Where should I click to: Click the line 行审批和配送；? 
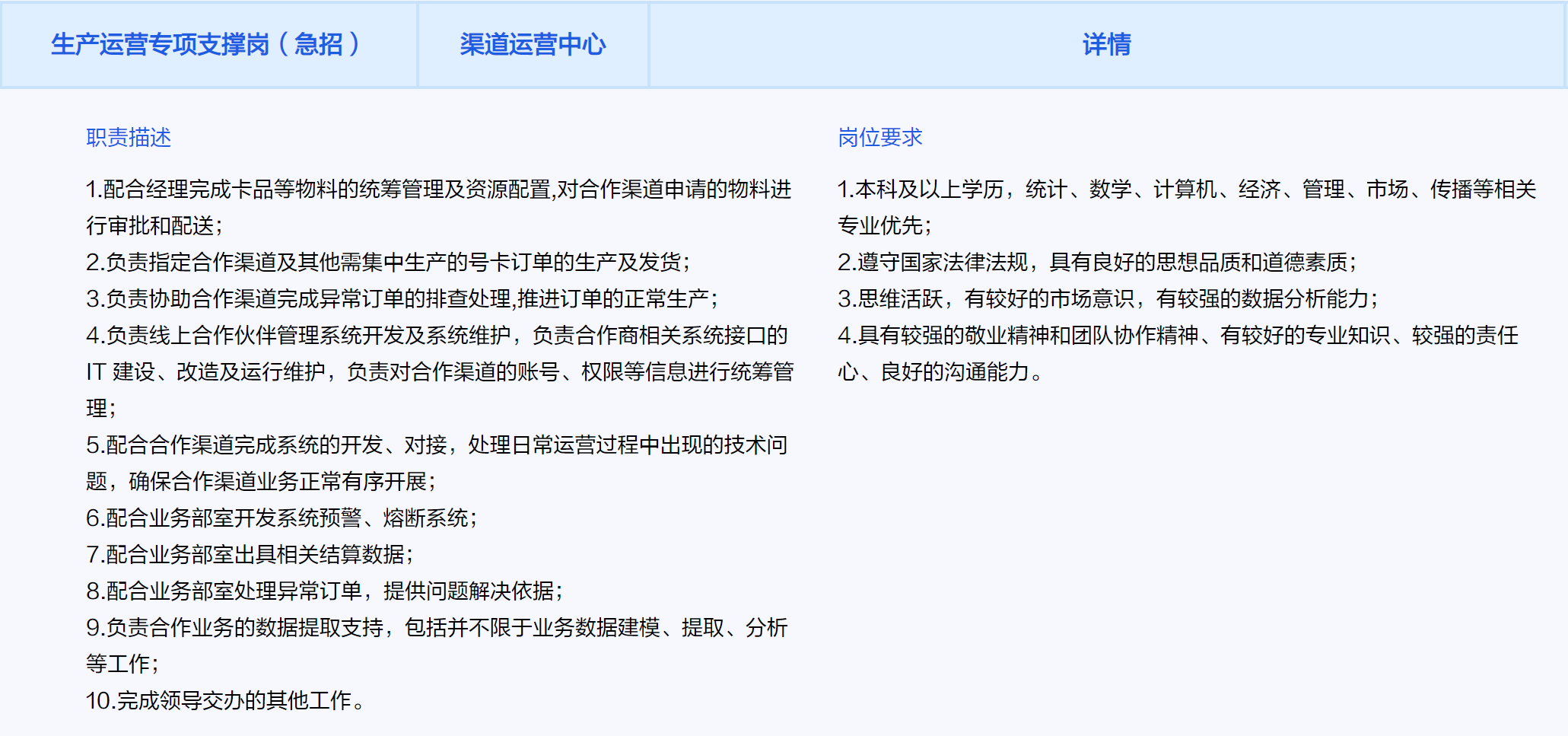(154, 226)
